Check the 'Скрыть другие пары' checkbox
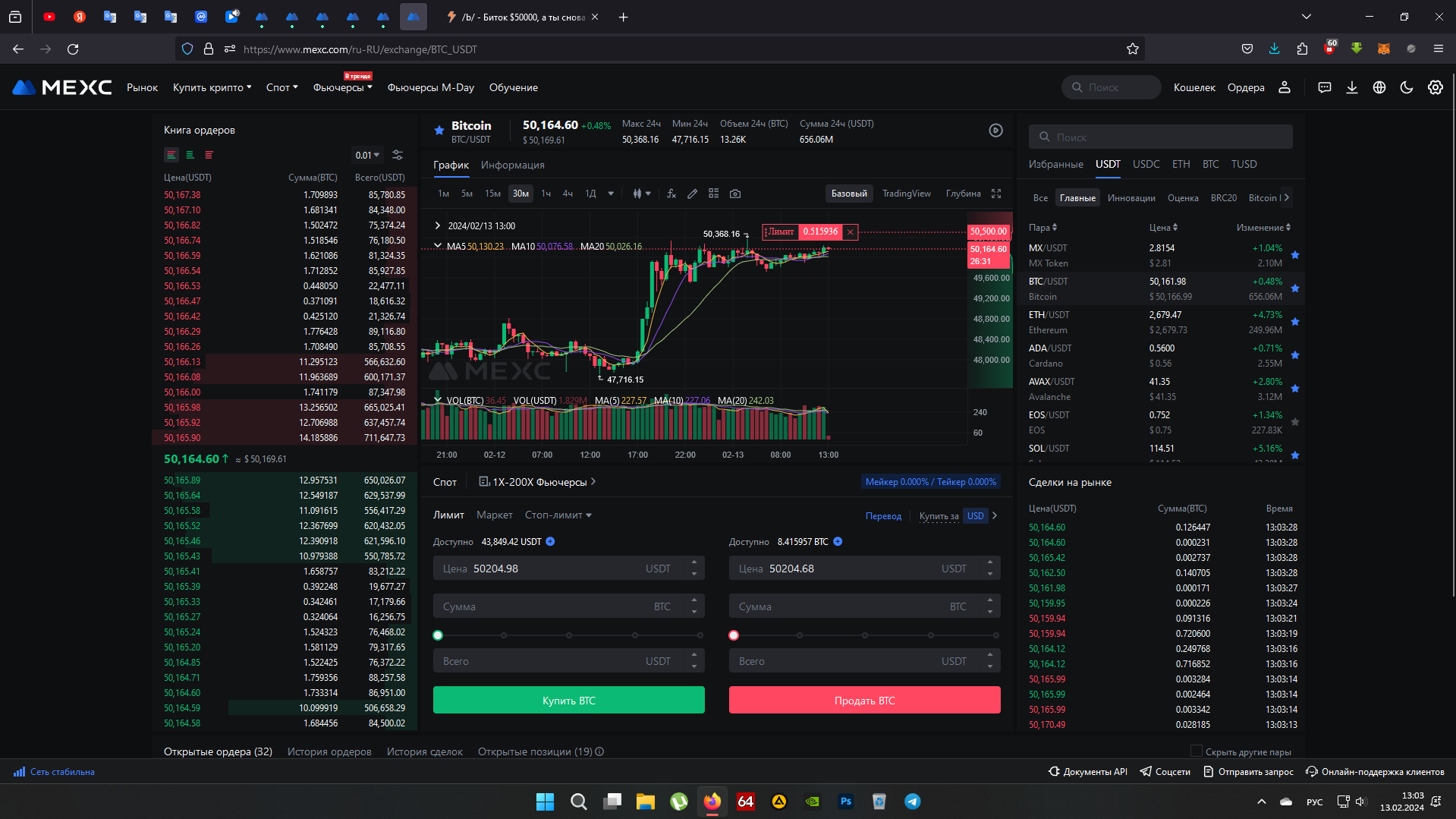The image size is (1456, 819). click(1197, 751)
